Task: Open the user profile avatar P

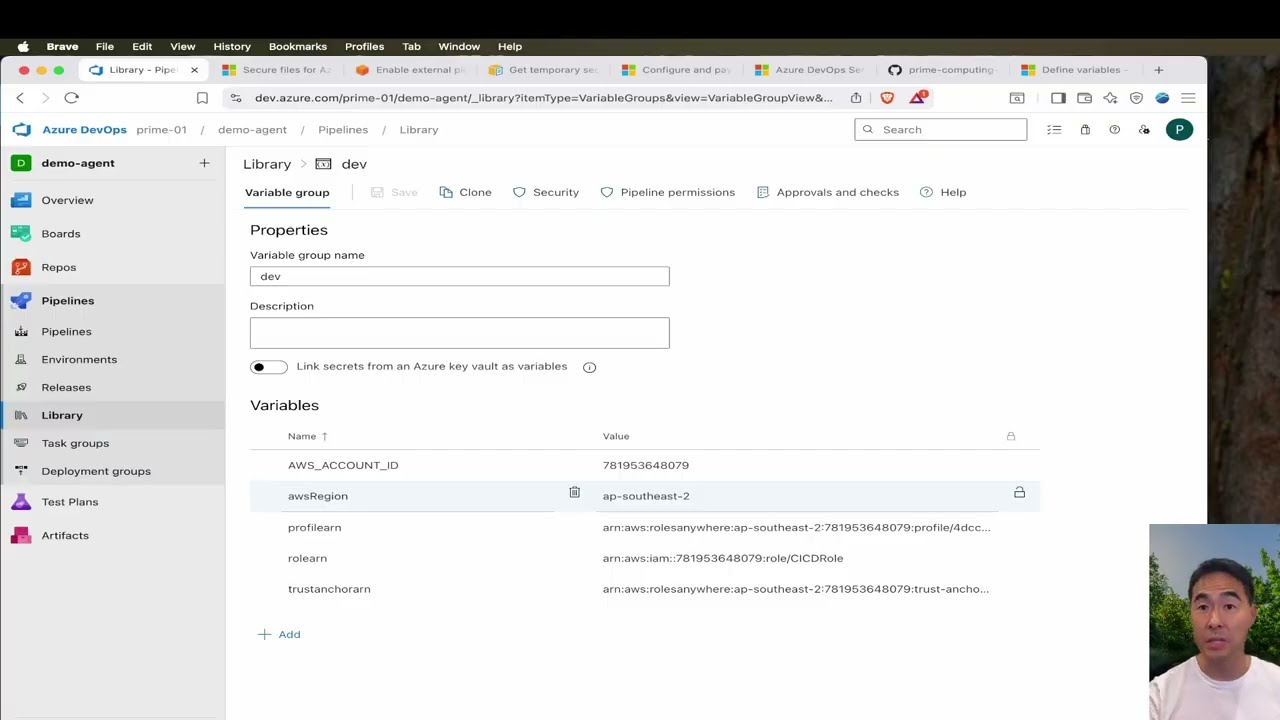Action: pos(1179,129)
